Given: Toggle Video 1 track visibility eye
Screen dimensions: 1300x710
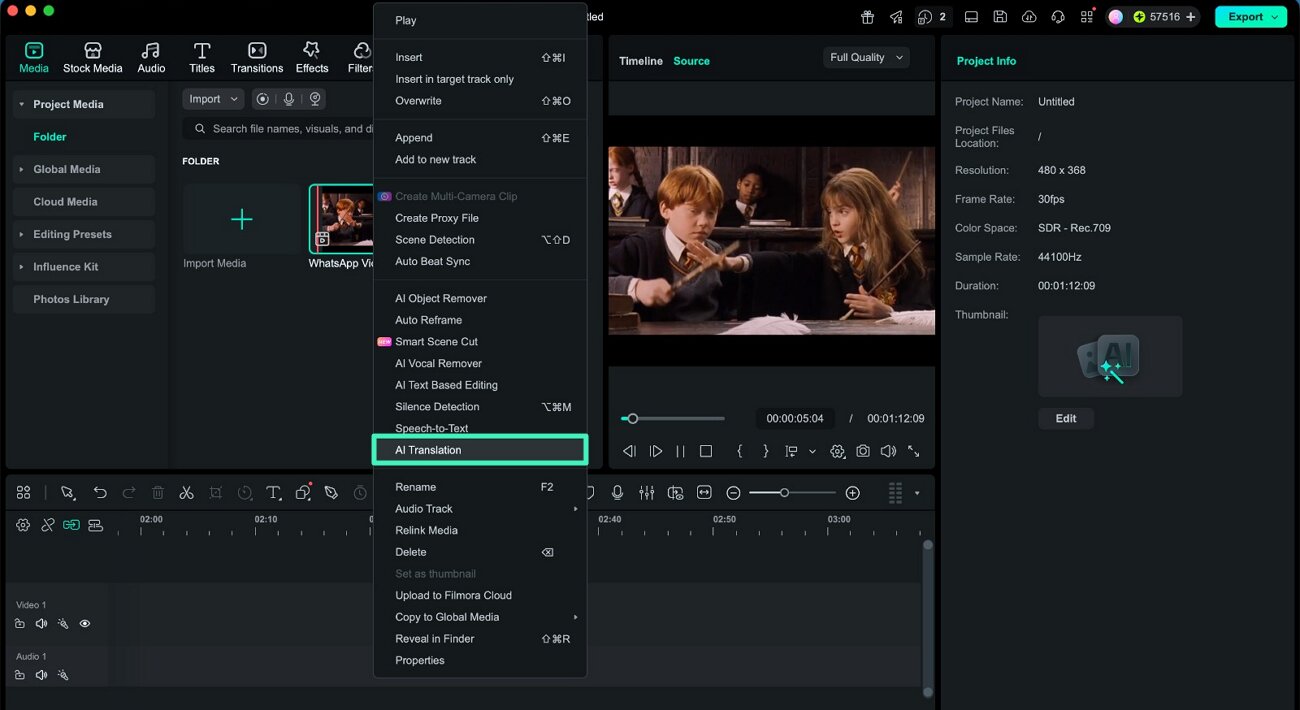Looking at the screenshot, I should [x=85, y=624].
